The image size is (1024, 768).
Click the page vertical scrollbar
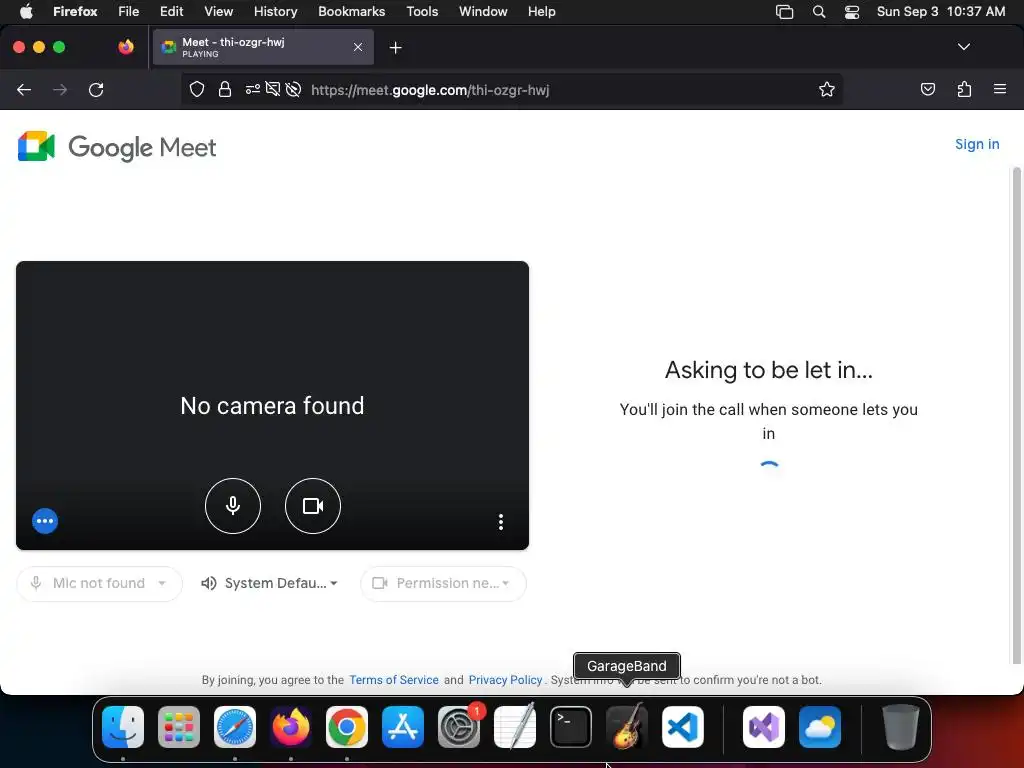(x=1016, y=415)
